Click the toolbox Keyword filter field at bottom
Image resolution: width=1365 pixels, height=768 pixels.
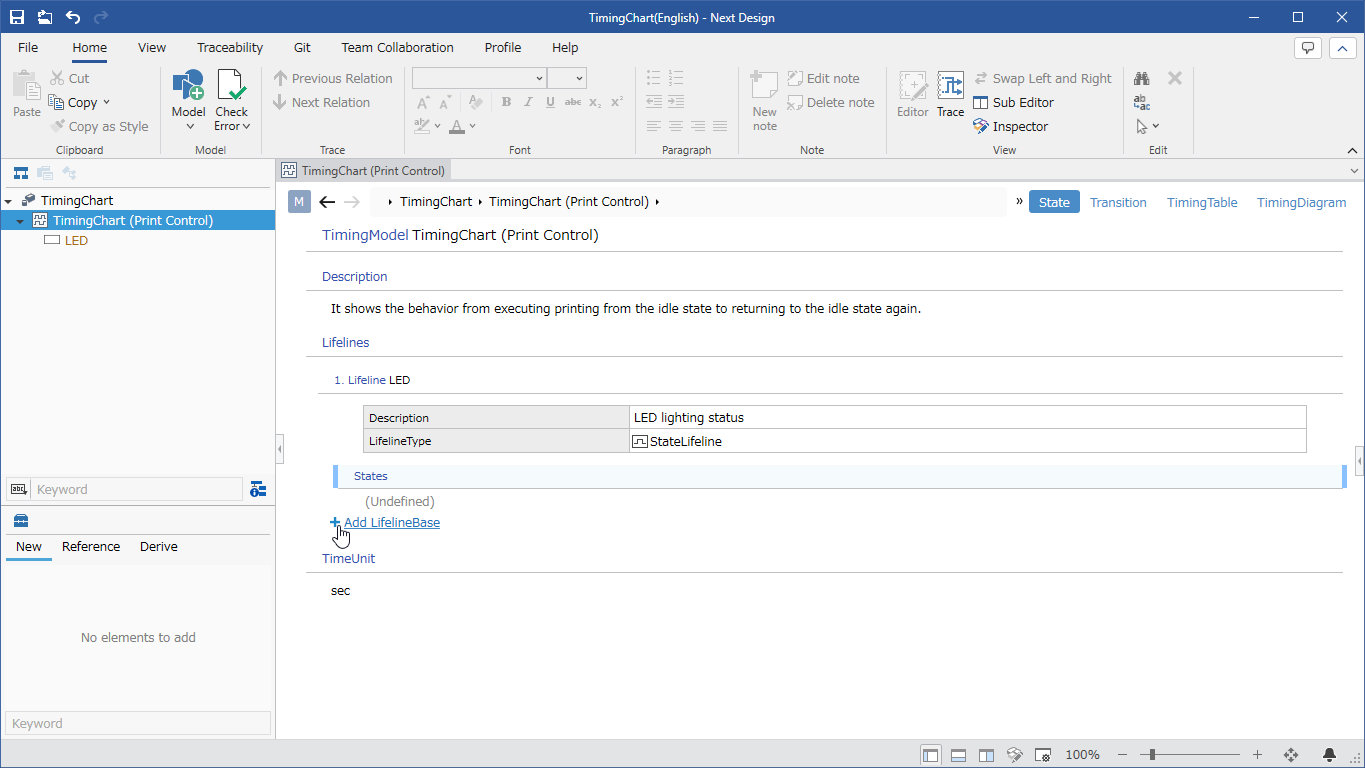click(x=138, y=723)
